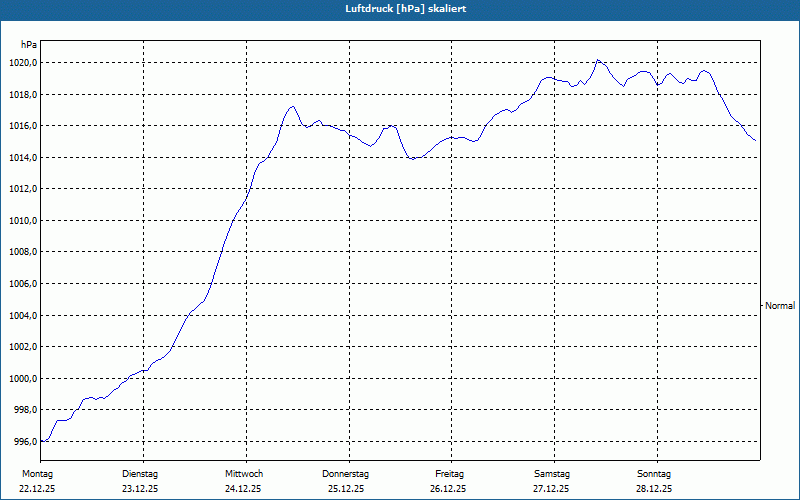Click the pressure curve's highest peak on Samstag

click(x=598, y=60)
